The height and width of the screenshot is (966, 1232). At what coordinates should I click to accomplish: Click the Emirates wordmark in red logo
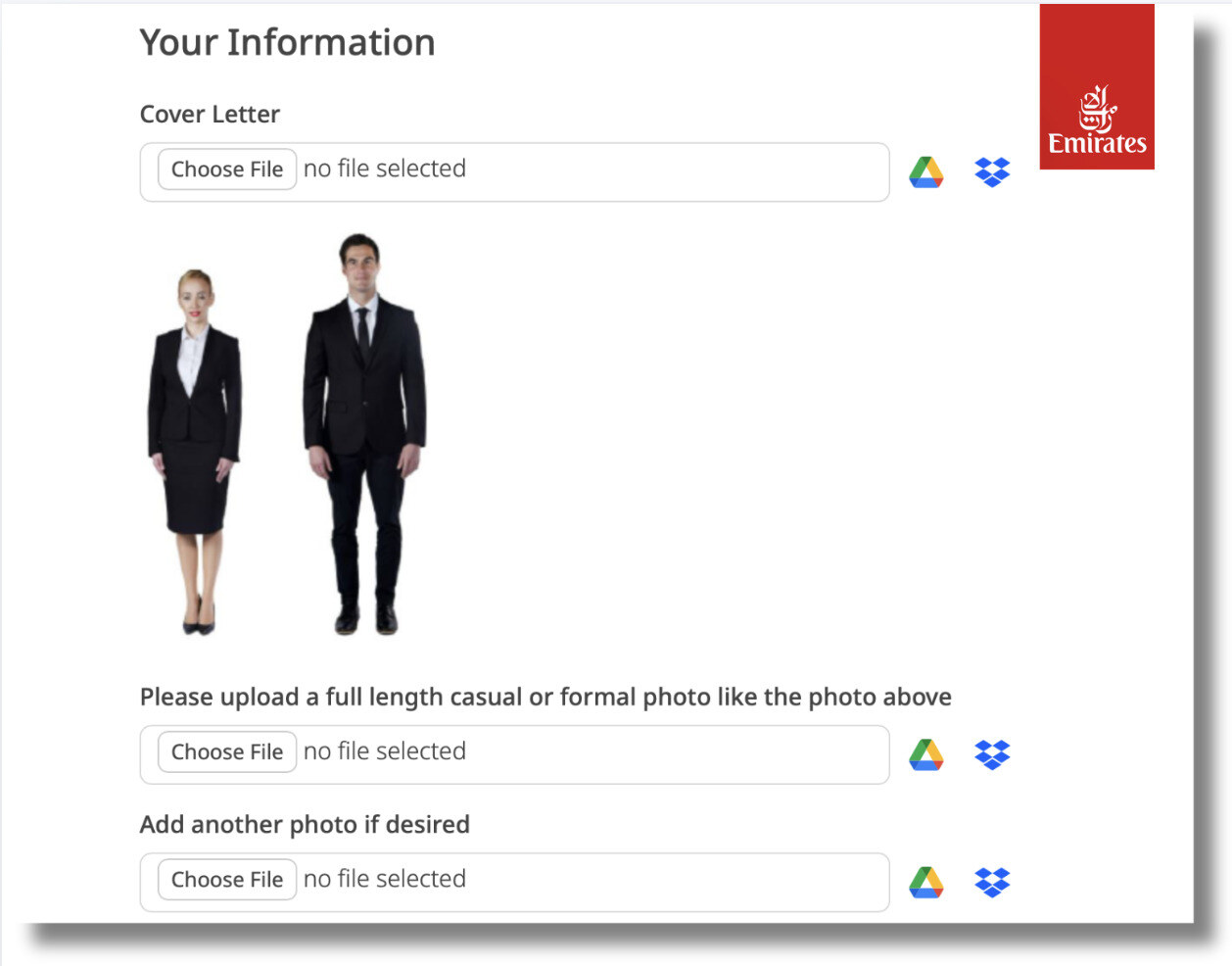click(x=1097, y=144)
